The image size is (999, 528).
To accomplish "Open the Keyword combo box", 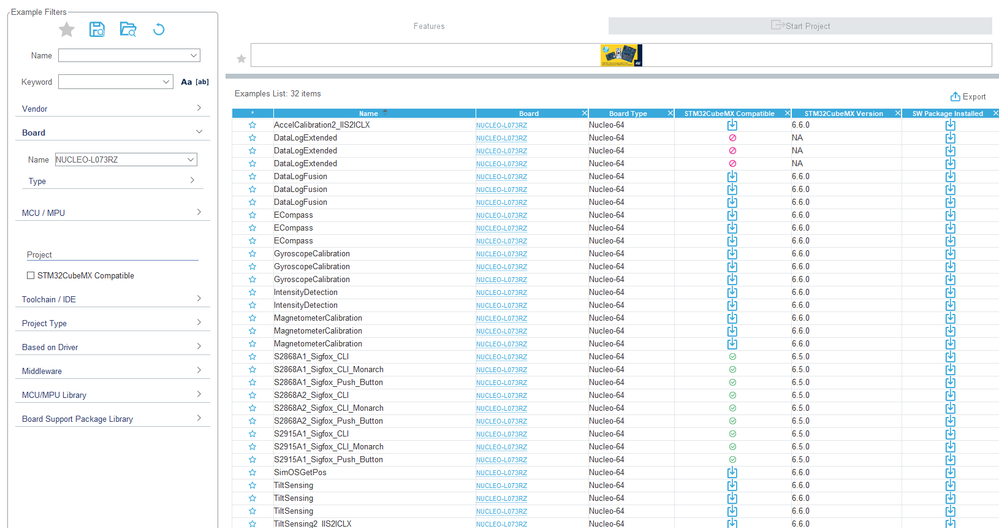I will tap(115, 82).
